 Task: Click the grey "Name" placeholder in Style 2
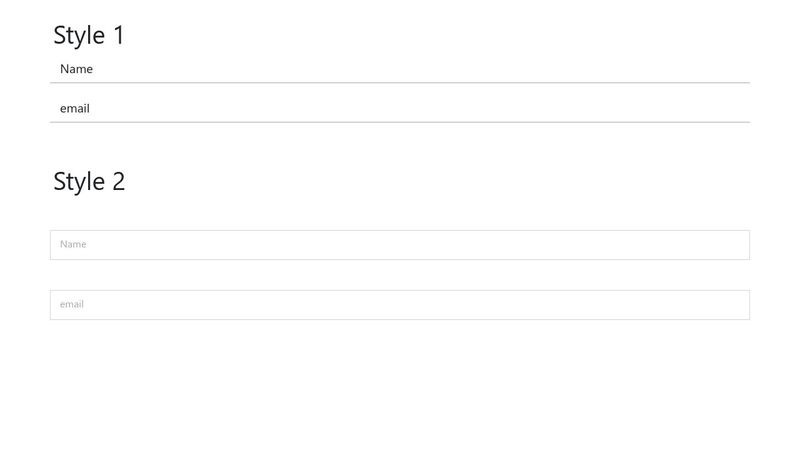click(73, 244)
